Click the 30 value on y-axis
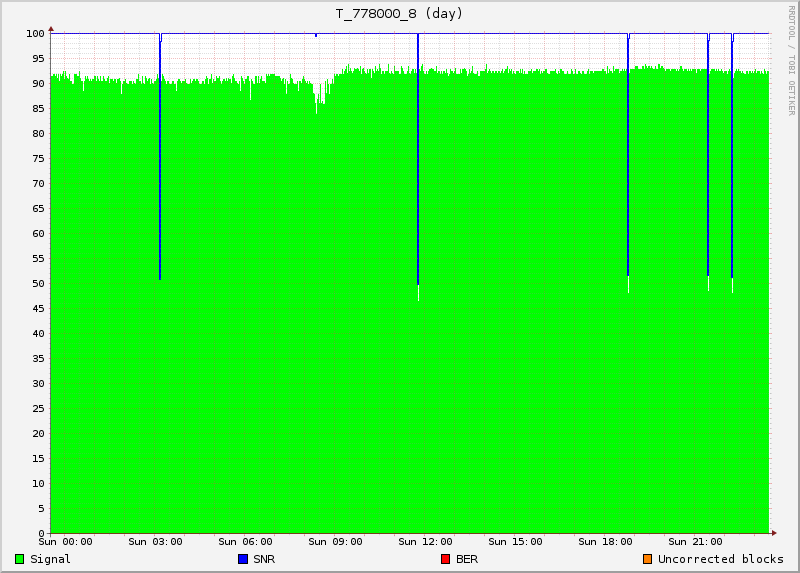 38,384
